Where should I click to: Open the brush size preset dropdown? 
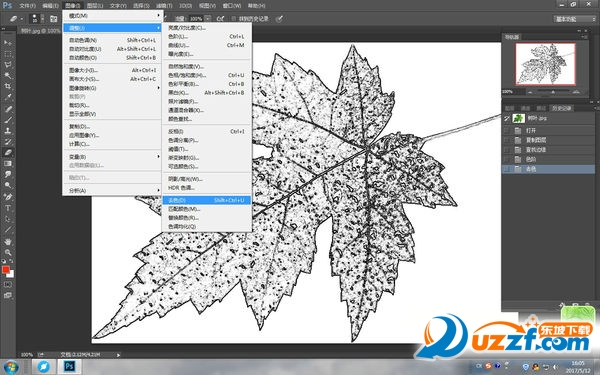(42, 18)
